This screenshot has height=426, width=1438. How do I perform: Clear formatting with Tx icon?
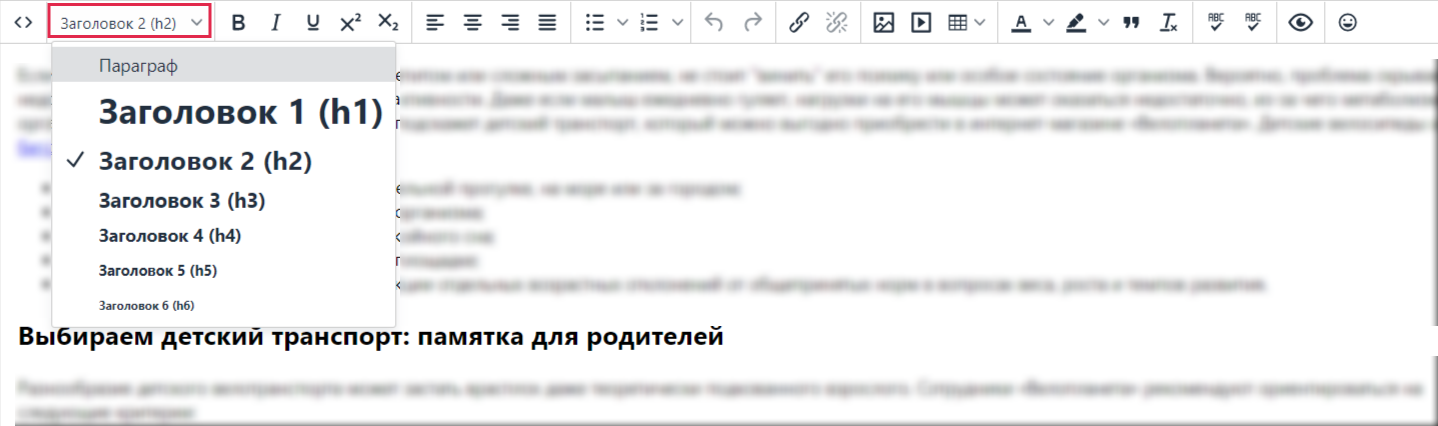[1169, 22]
